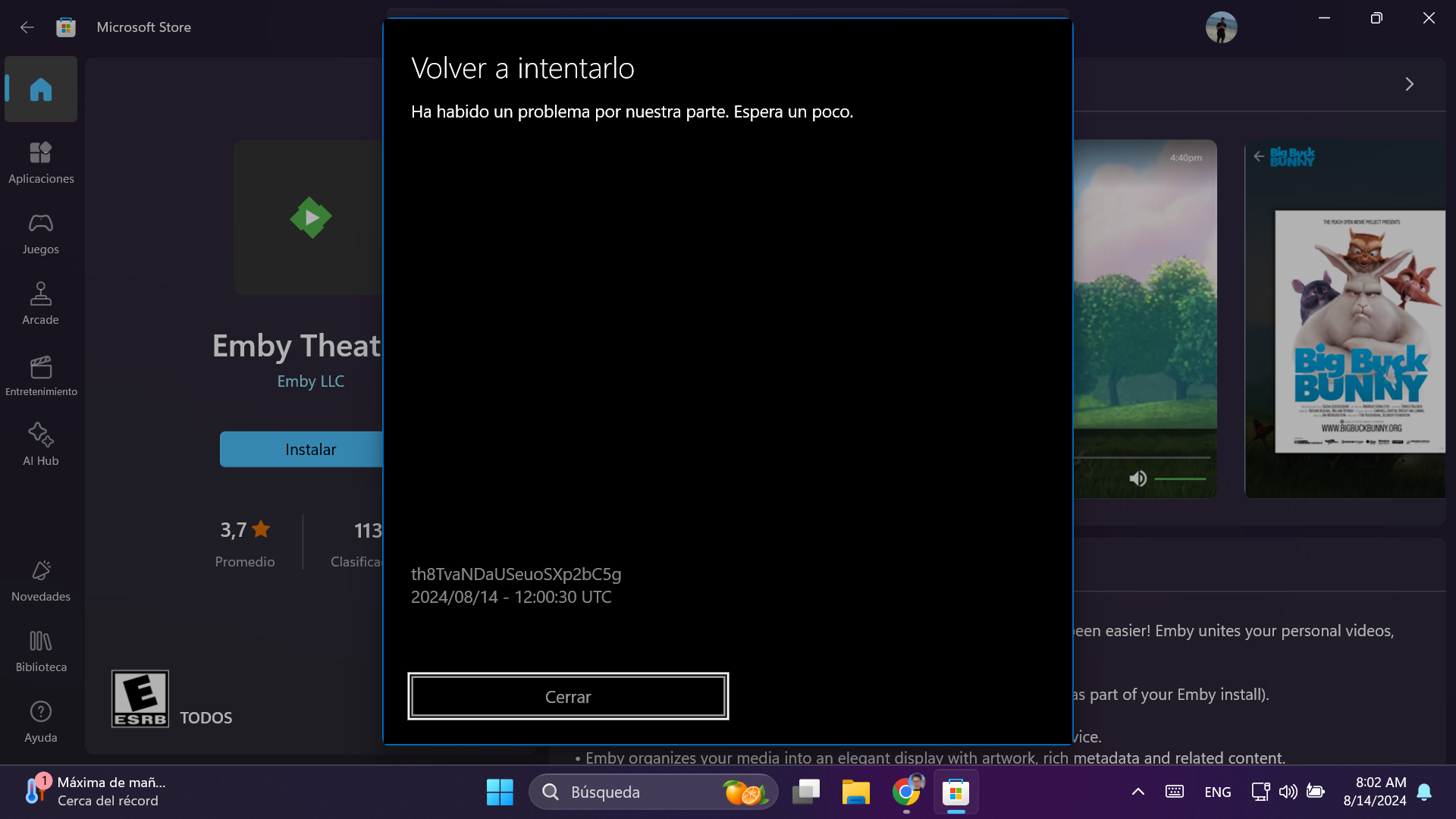Viewport: 1456px width, 819px height.
Task: Expand screenshots with right chevron arrow
Action: [x=1409, y=84]
